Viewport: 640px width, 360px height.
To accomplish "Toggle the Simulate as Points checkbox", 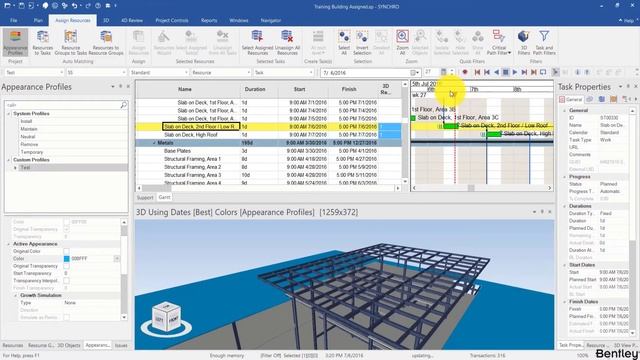I will pos(67,317).
